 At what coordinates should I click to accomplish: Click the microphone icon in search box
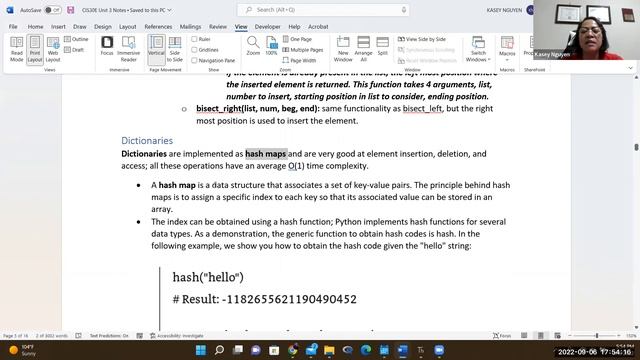404,10
